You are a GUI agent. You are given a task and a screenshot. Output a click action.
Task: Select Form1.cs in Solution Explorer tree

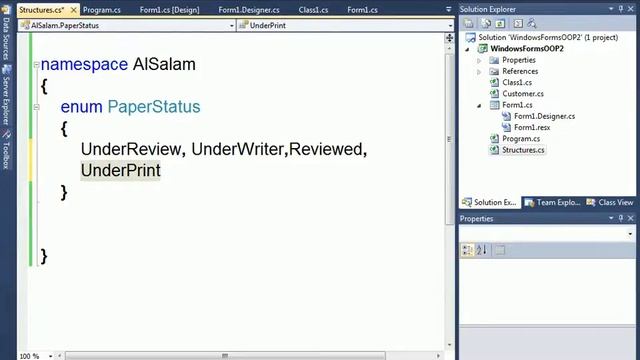(x=517, y=105)
